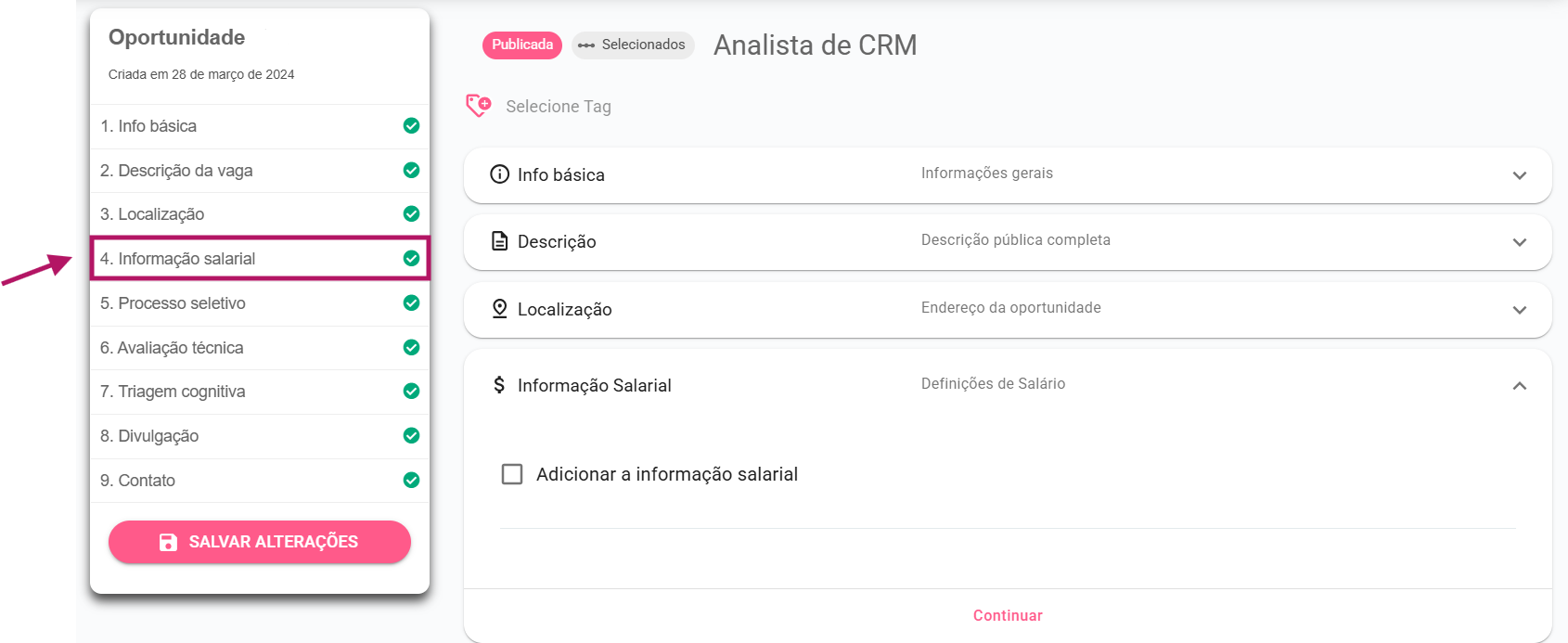Screen dimensions: 1568x643
Task: Click green check icon on Contato step
Action: point(411,481)
